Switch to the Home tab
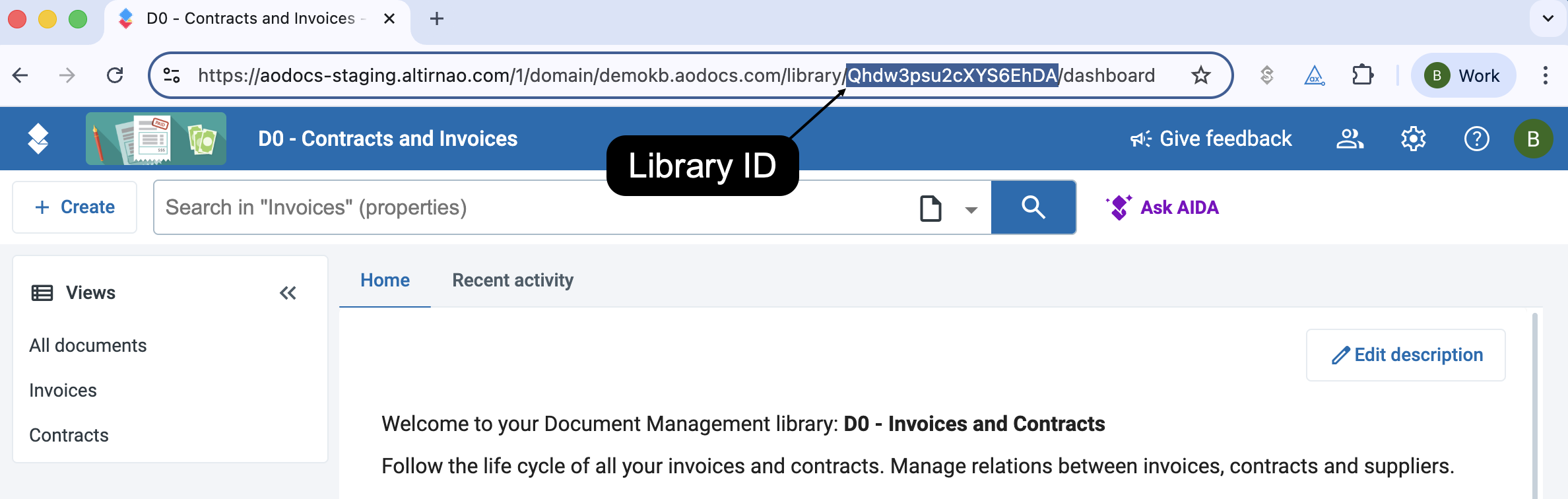The image size is (1568, 499). pyautogui.click(x=385, y=281)
